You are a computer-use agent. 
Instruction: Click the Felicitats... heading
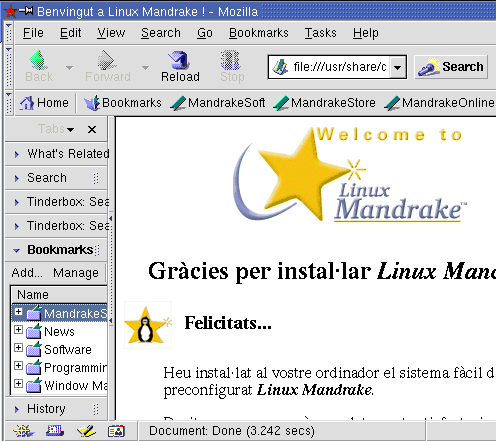click(228, 323)
